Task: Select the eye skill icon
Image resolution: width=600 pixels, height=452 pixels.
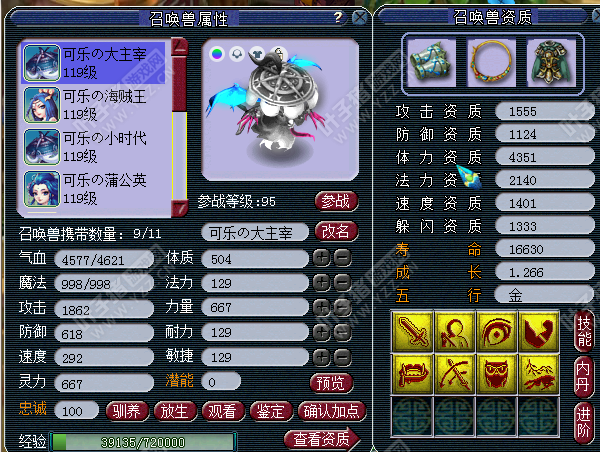Action: [496, 331]
